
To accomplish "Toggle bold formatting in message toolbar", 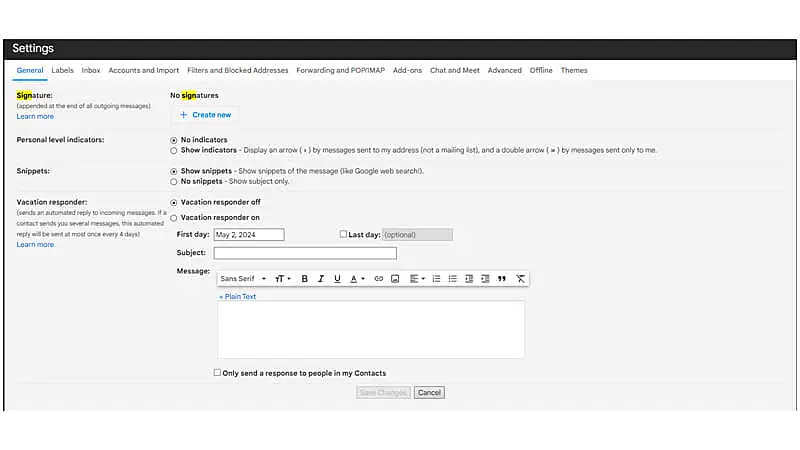I will [x=305, y=279].
